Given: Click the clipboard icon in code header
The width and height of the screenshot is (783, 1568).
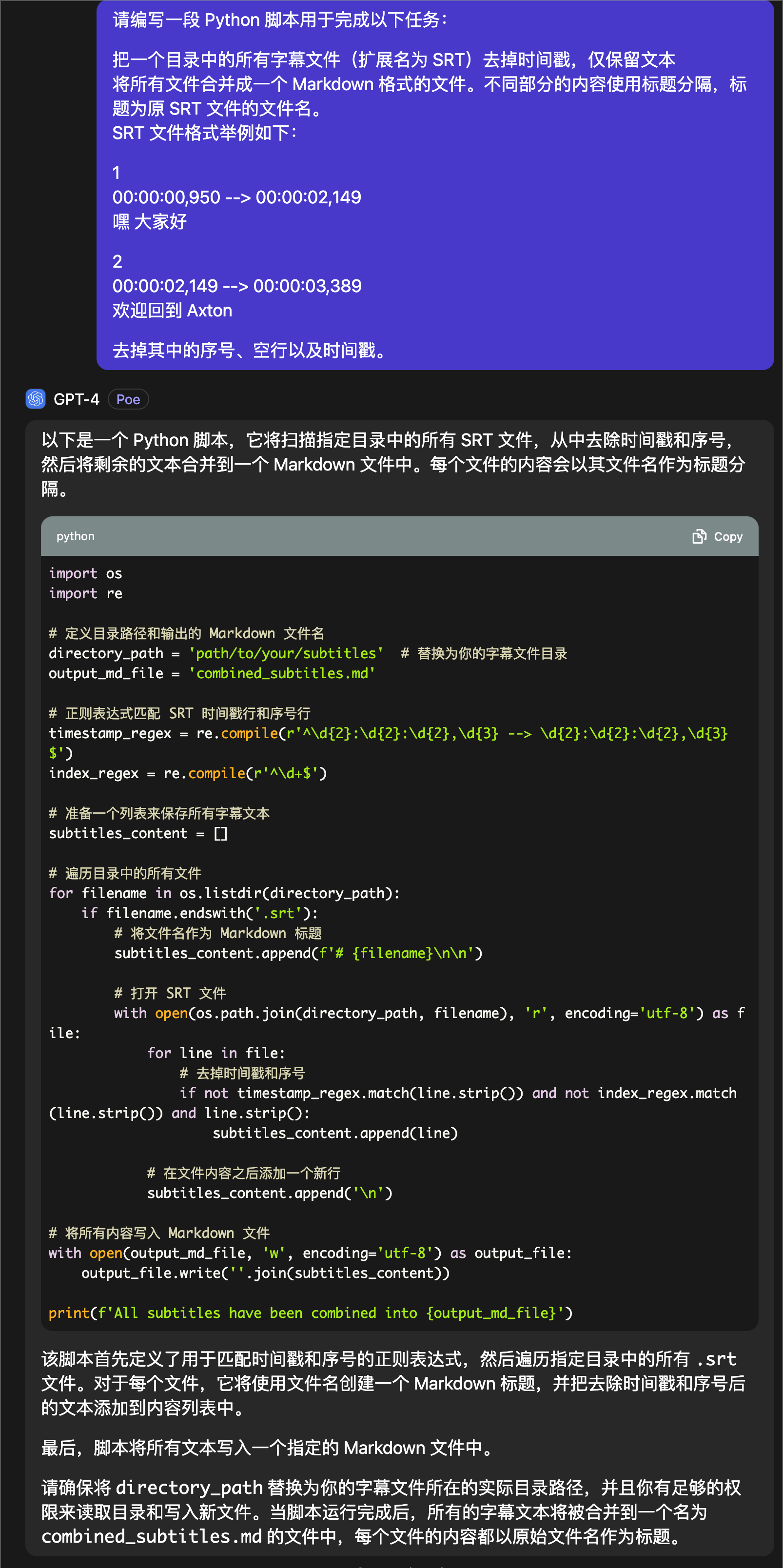Looking at the screenshot, I should (699, 536).
